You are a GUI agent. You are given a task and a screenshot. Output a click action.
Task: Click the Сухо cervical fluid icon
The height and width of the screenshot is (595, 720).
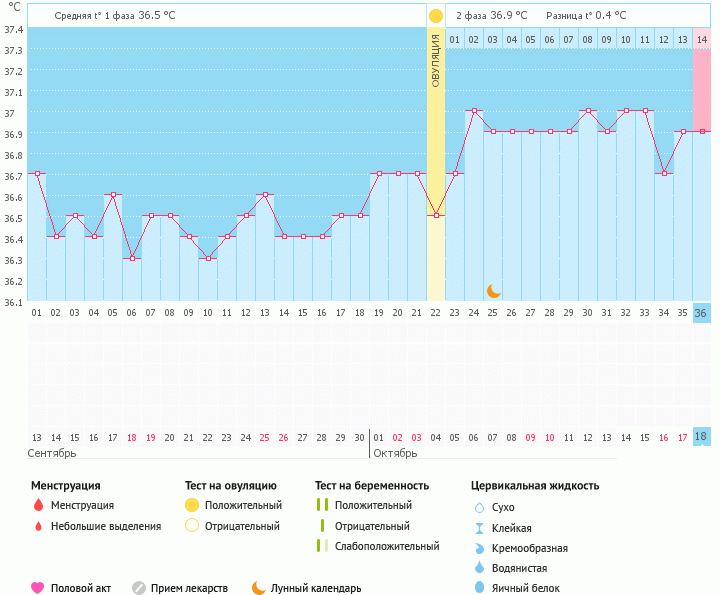point(480,507)
